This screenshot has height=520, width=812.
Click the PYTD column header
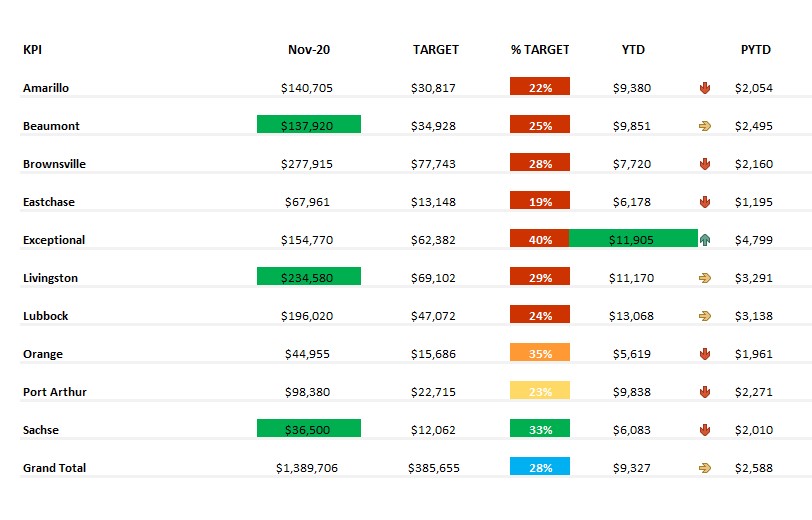coord(756,50)
